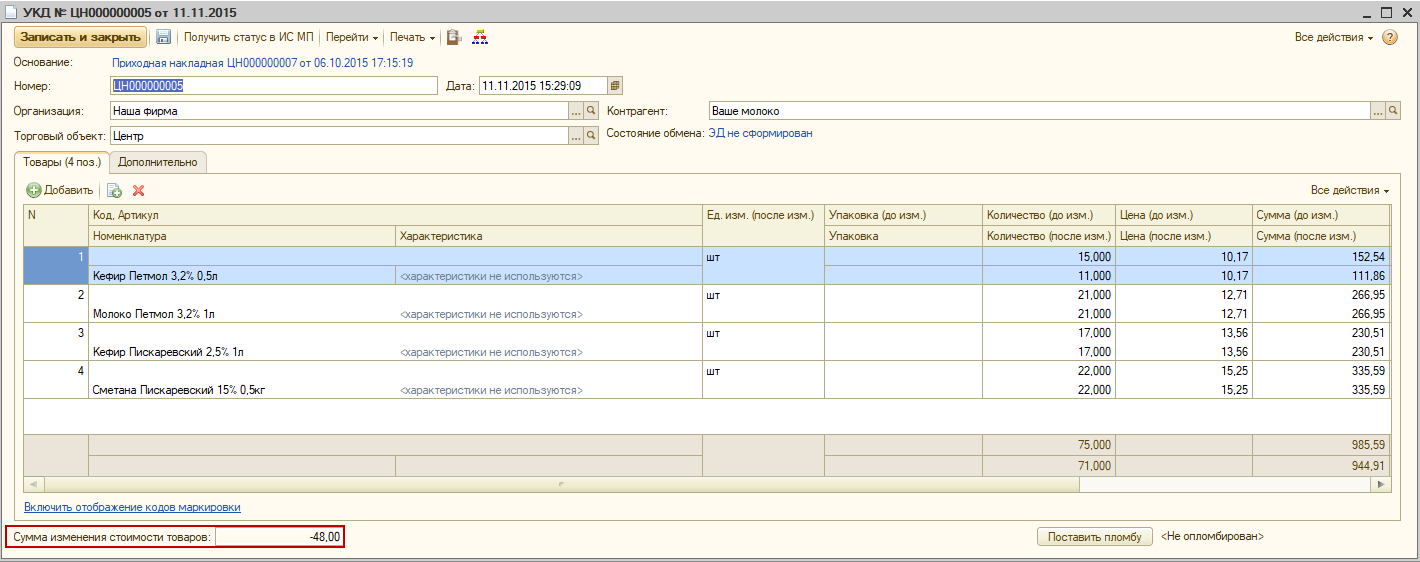Open Организация lookup with magnifier icon
1420x562 pixels.
tap(591, 111)
